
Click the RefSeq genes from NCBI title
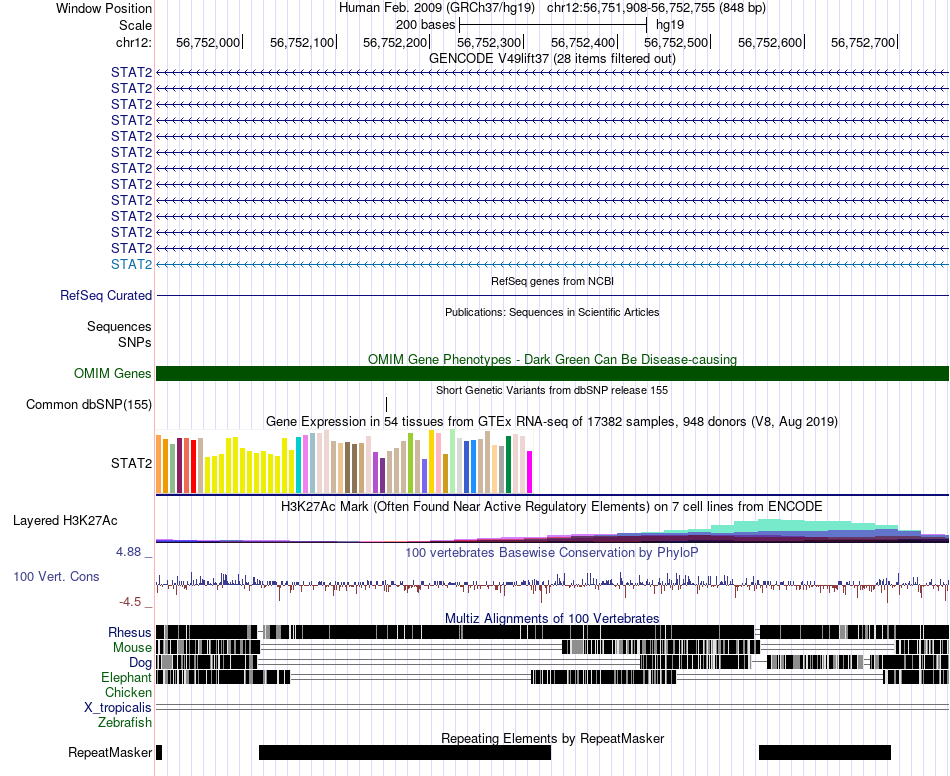click(553, 281)
